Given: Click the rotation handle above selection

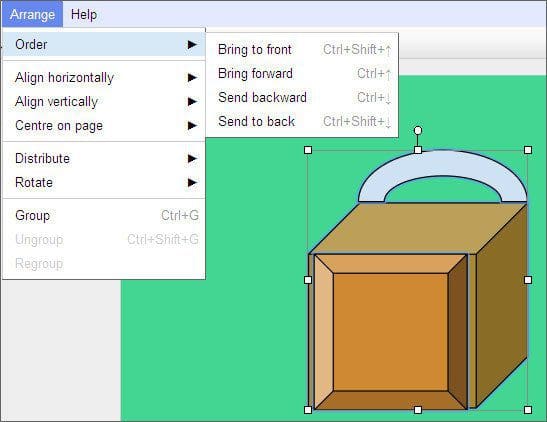Looking at the screenshot, I should 418,130.
